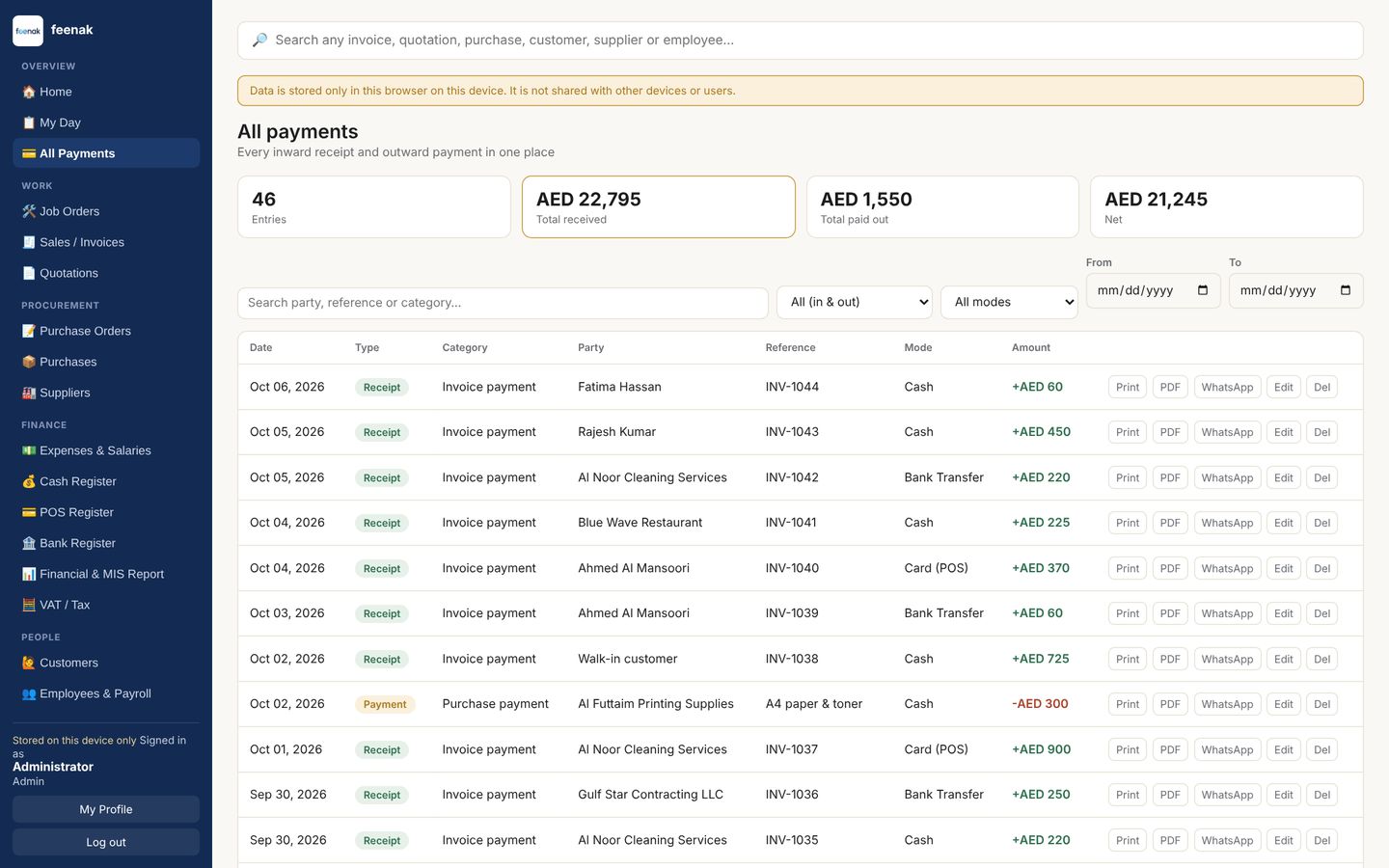Click party name Fatima Hassan
Image resolution: width=1389 pixels, height=868 pixels.
pos(619,387)
